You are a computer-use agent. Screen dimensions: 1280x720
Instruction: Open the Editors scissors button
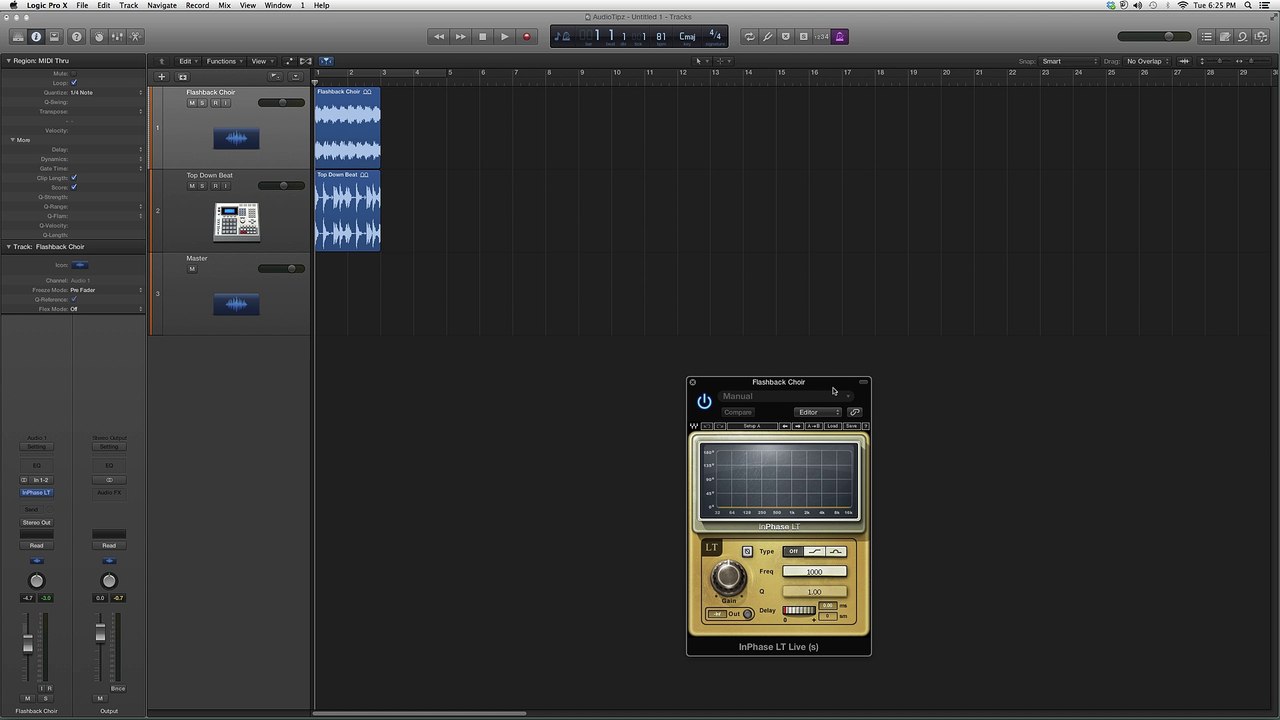click(x=135, y=37)
